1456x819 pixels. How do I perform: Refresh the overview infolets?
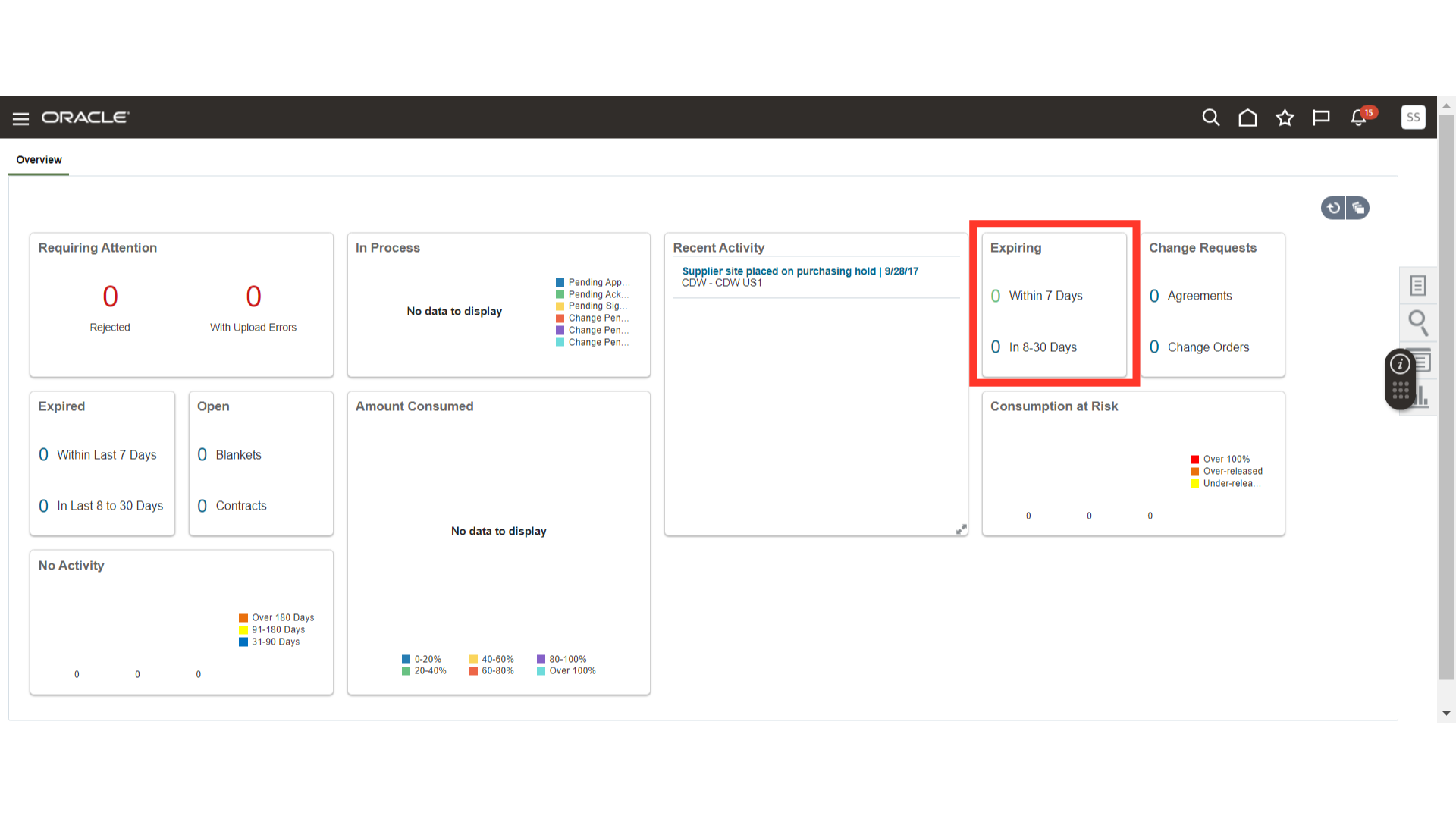(x=1333, y=208)
